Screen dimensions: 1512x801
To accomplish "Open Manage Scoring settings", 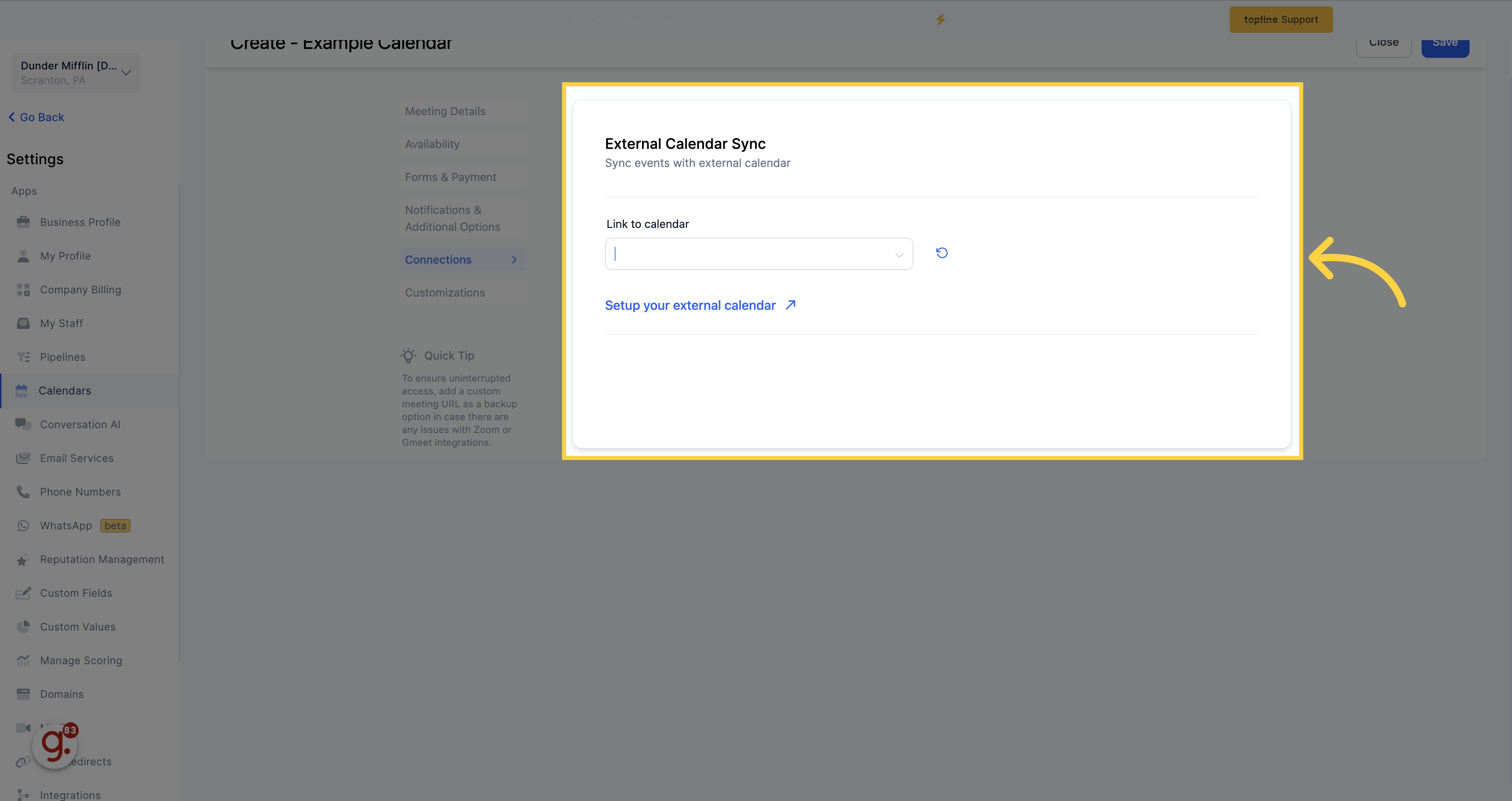I will tap(81, 661).
